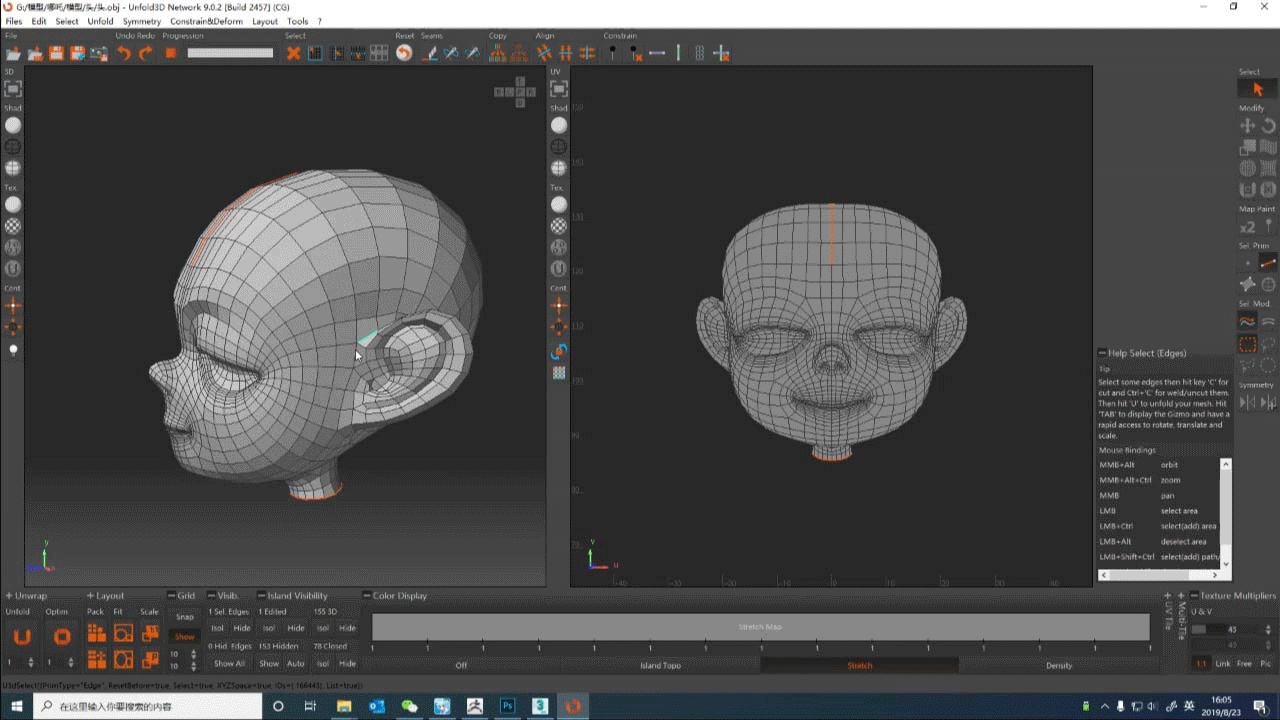Click the Show All hidden edges button
The width and height of the screenshot is (1280, 720).
[x=229, y=664]
